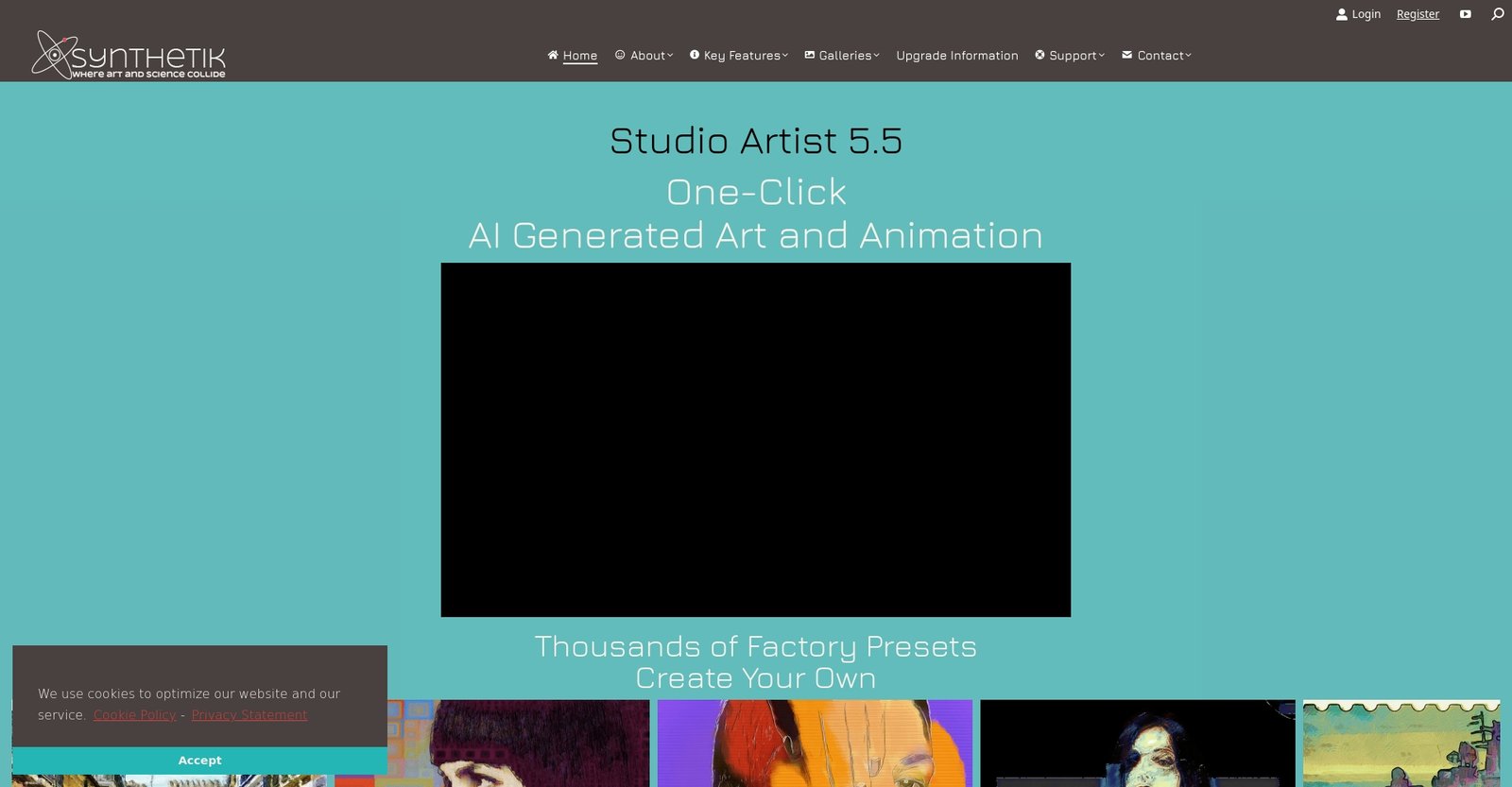1512x787 pixels.
Task: Open the search magnifier icon
Action: point(1497,14)
